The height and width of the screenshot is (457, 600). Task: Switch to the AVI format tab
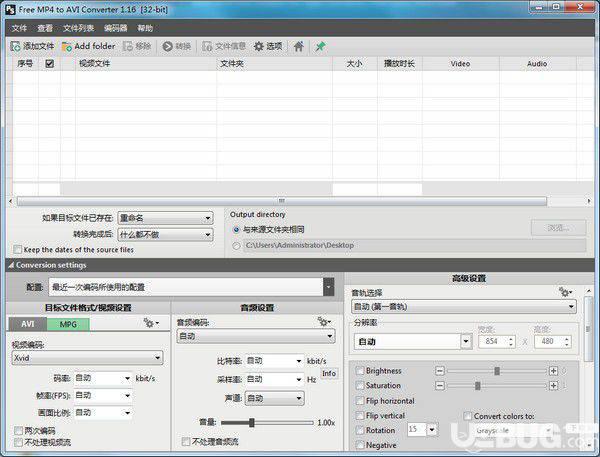28,324
